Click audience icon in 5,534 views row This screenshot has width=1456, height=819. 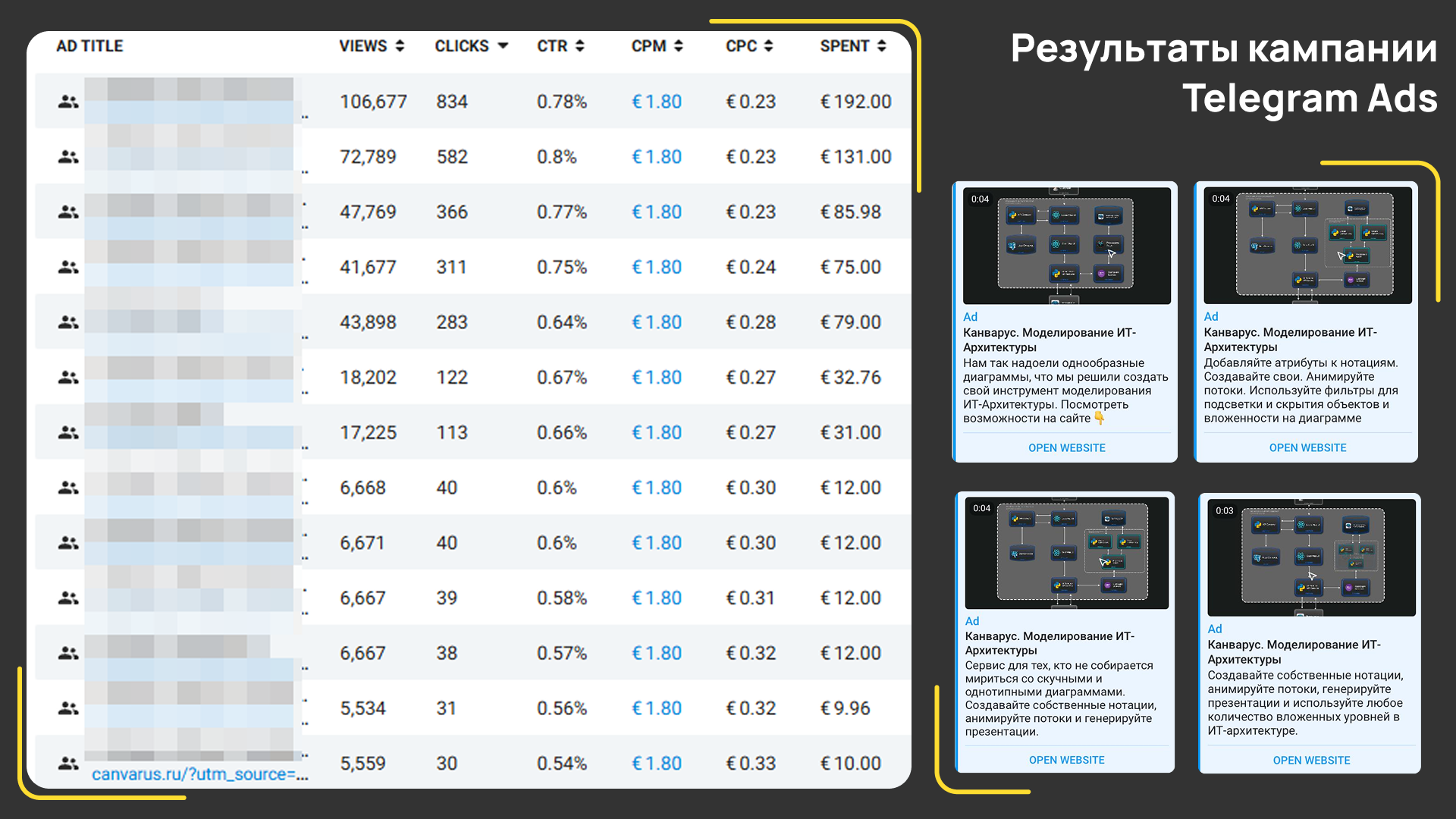coord(68,708)
